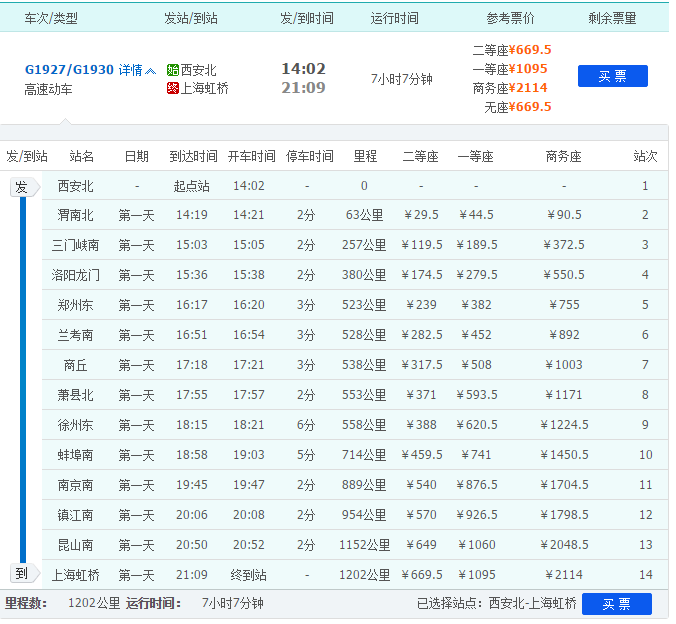Click the 发/到时间 column header
The height and width of the screenshot is (624, 676).
tap(307, 18)
